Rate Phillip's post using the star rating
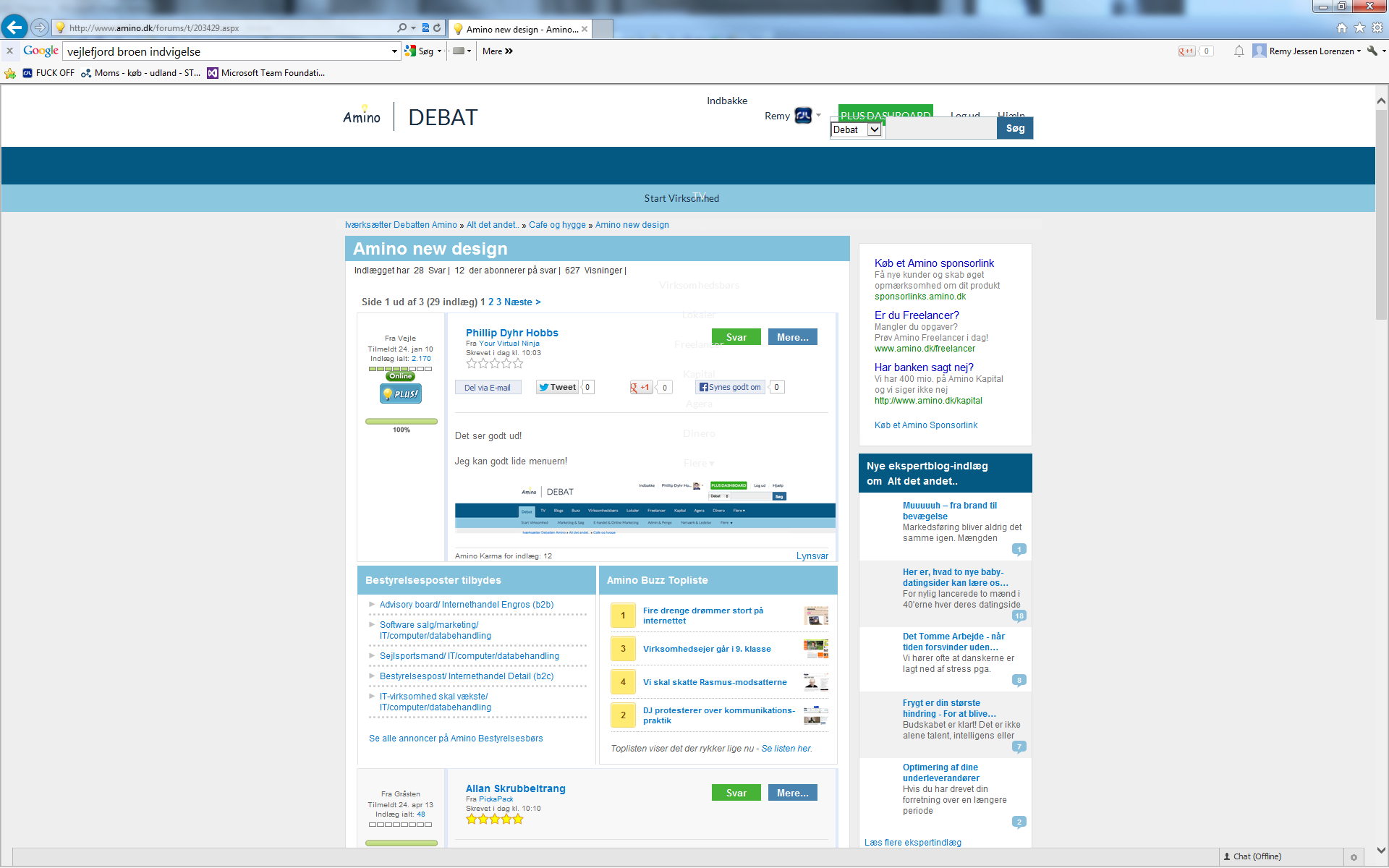The image size is (1389, 868). click(495, 363)
